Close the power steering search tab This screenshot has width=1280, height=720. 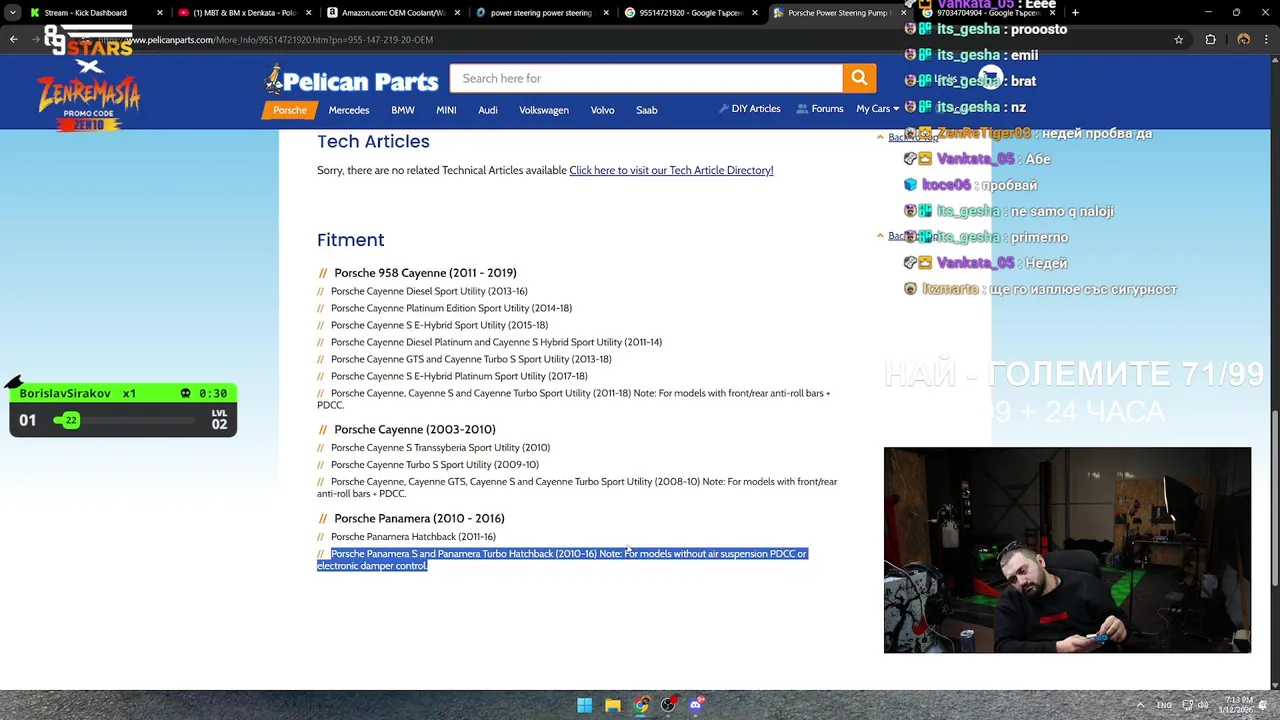pyautogui.click(x=605, y=13)
